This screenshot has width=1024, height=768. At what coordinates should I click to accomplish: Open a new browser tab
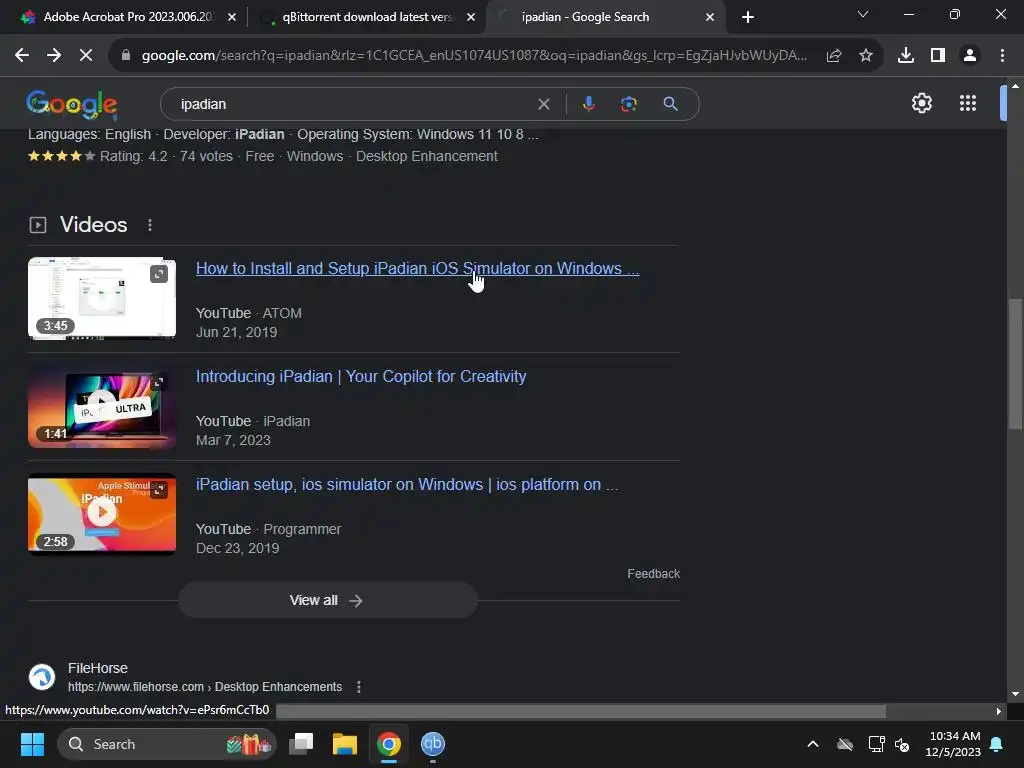tap(748, 17)
